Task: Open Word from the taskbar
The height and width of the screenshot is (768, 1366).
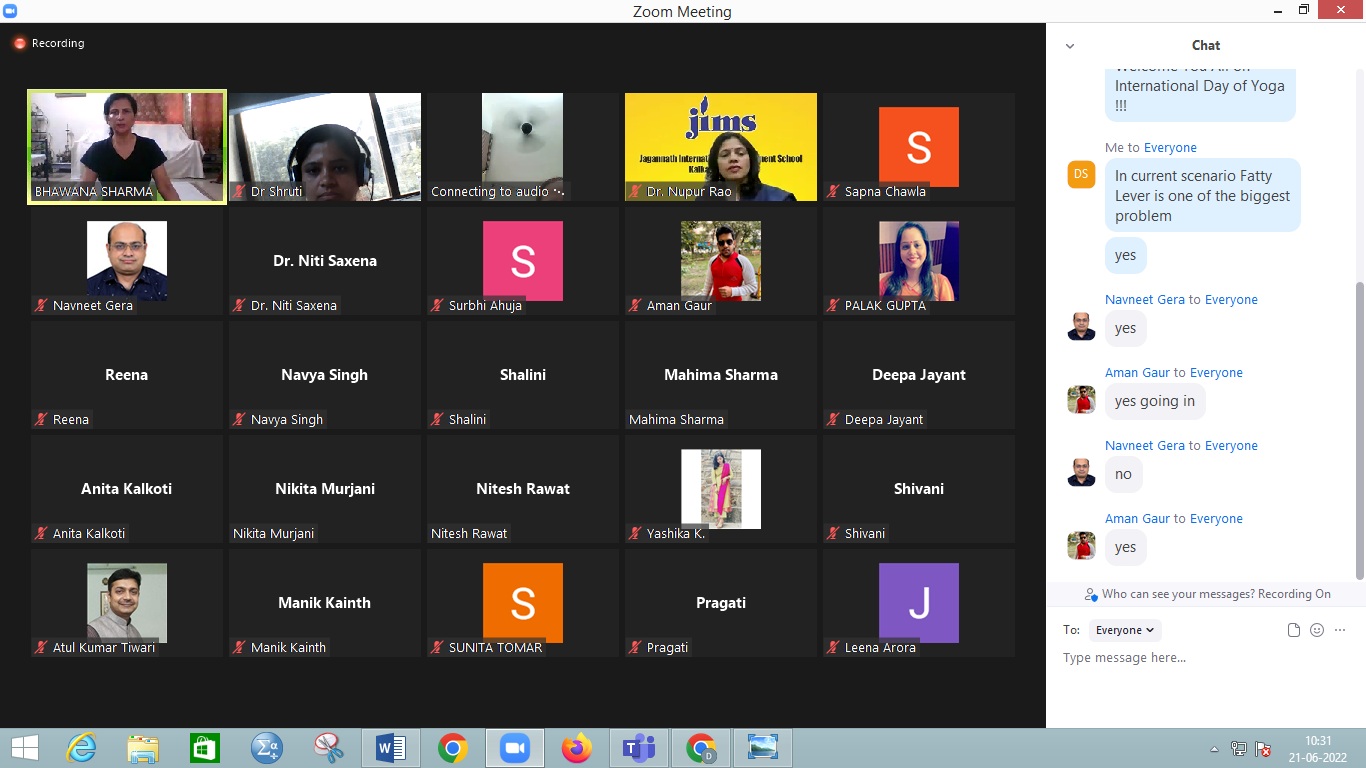Action: (390, 748)
